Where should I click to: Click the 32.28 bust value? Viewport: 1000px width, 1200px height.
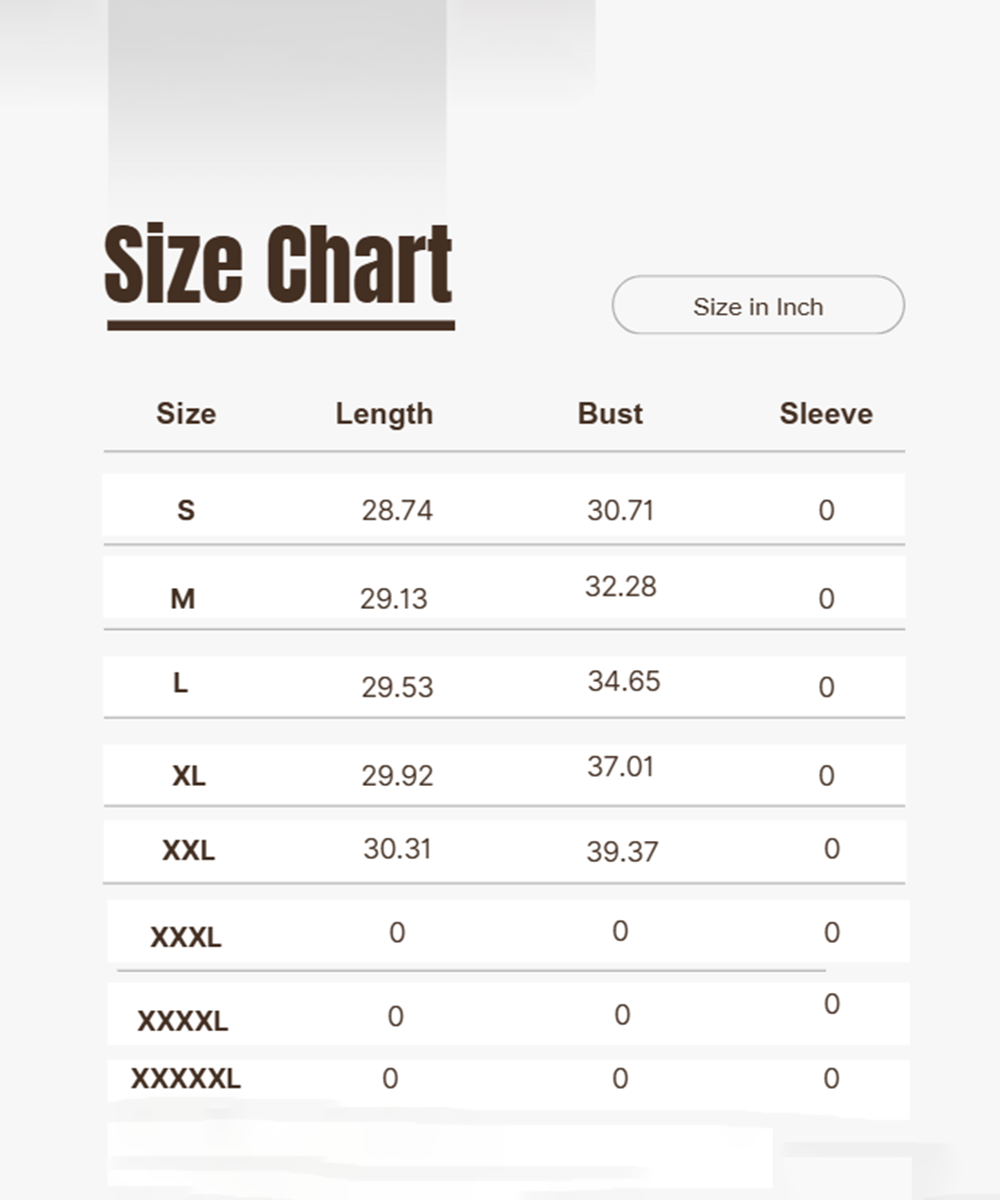click(621, 587)
